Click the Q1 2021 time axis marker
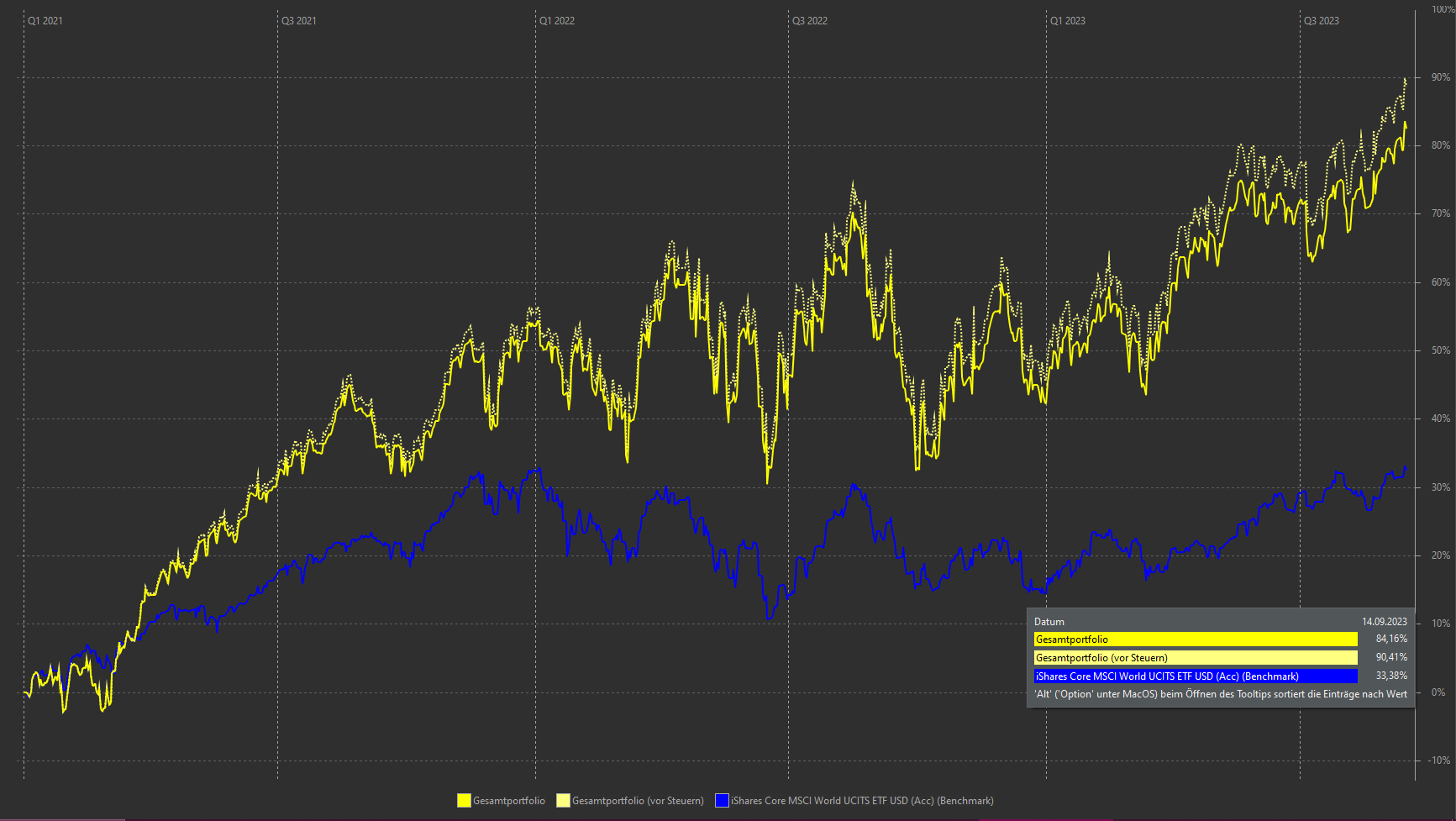This screenshot has width=1456, height=821. pyautogui.click(x=45, y=21)
